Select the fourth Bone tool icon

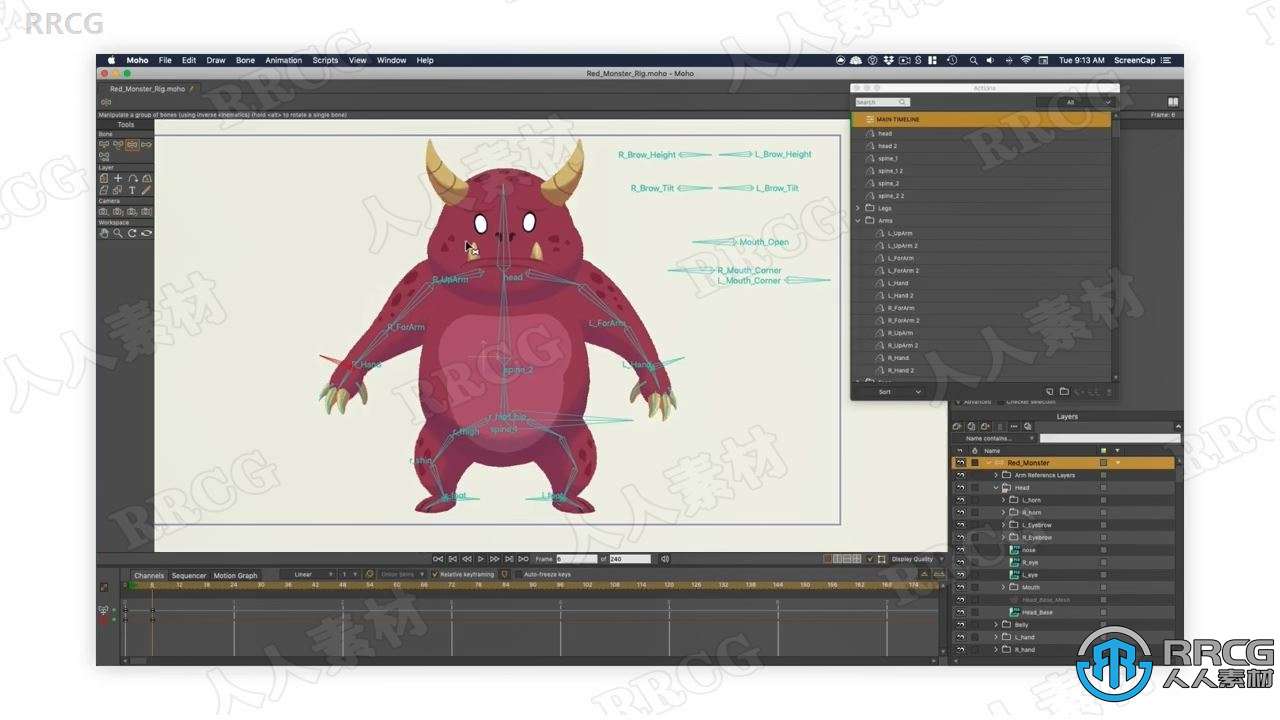(x=146, y=145)
